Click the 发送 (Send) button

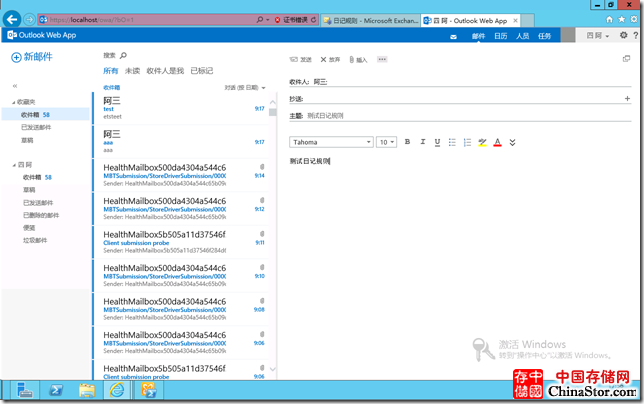tap(301, 60)
